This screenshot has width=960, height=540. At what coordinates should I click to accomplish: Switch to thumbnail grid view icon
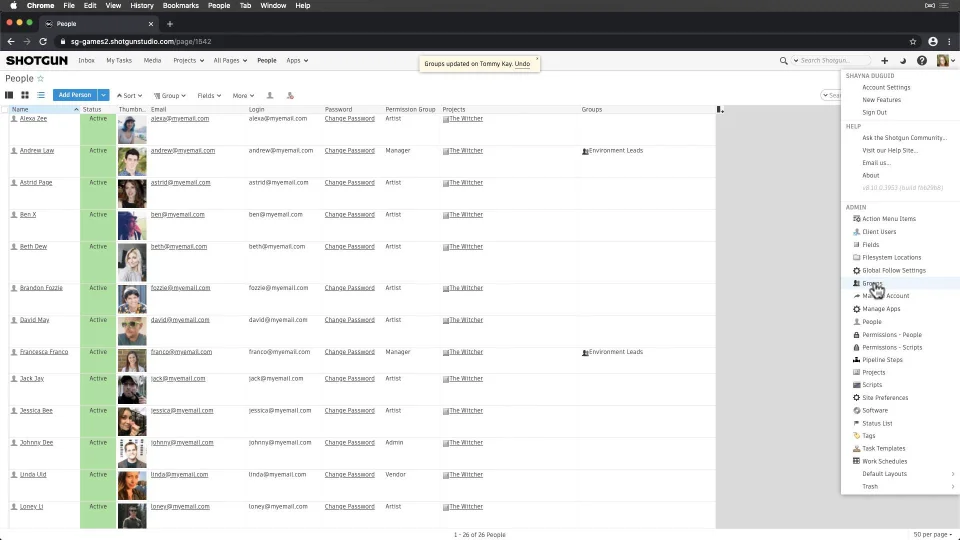pos(25,95)
